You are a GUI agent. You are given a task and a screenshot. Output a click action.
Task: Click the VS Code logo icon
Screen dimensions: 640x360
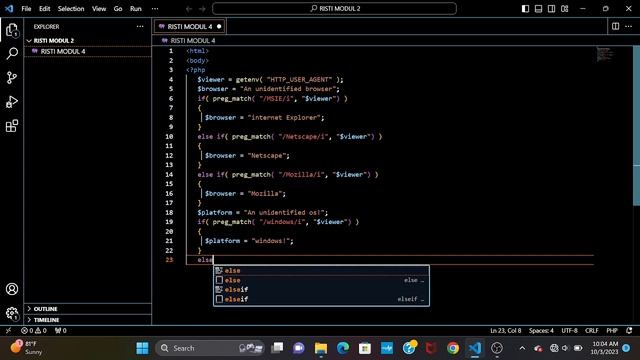coord(9,8)
